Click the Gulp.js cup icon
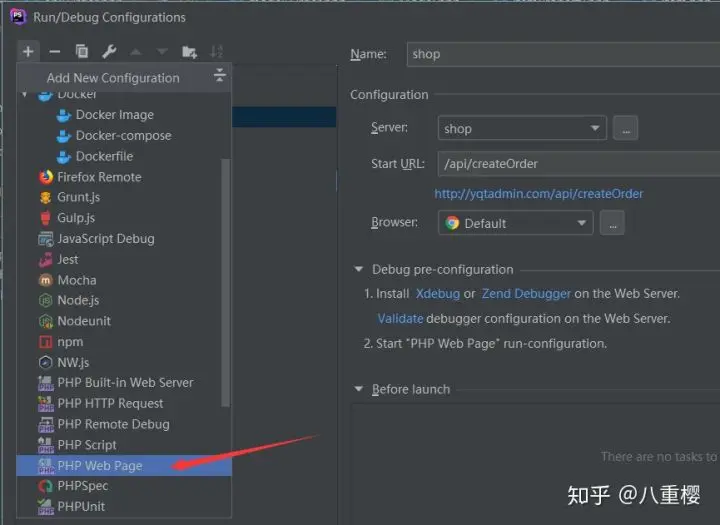The height and width of the screenshot is (525, 720). (x=45, y=218)
